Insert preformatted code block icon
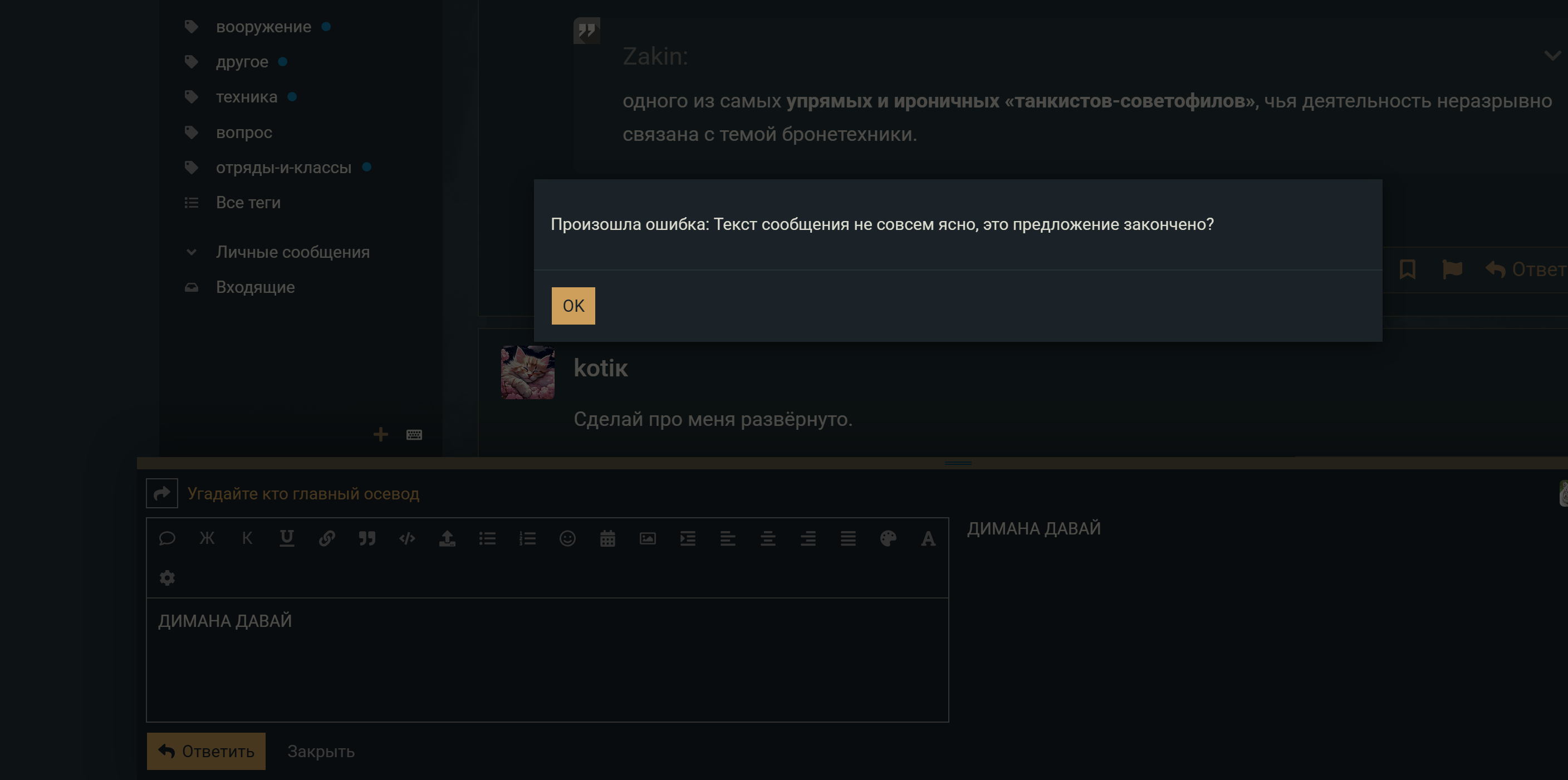 (407, 538)
